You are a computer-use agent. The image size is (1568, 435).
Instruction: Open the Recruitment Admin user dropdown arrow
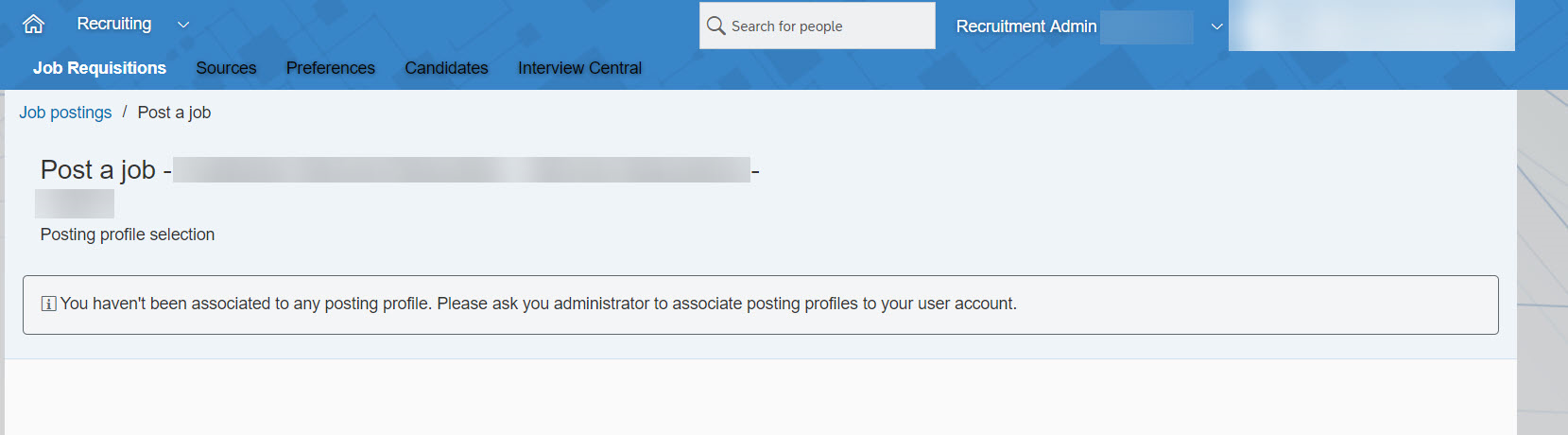pyautogui.click(x=1217, y=26)
